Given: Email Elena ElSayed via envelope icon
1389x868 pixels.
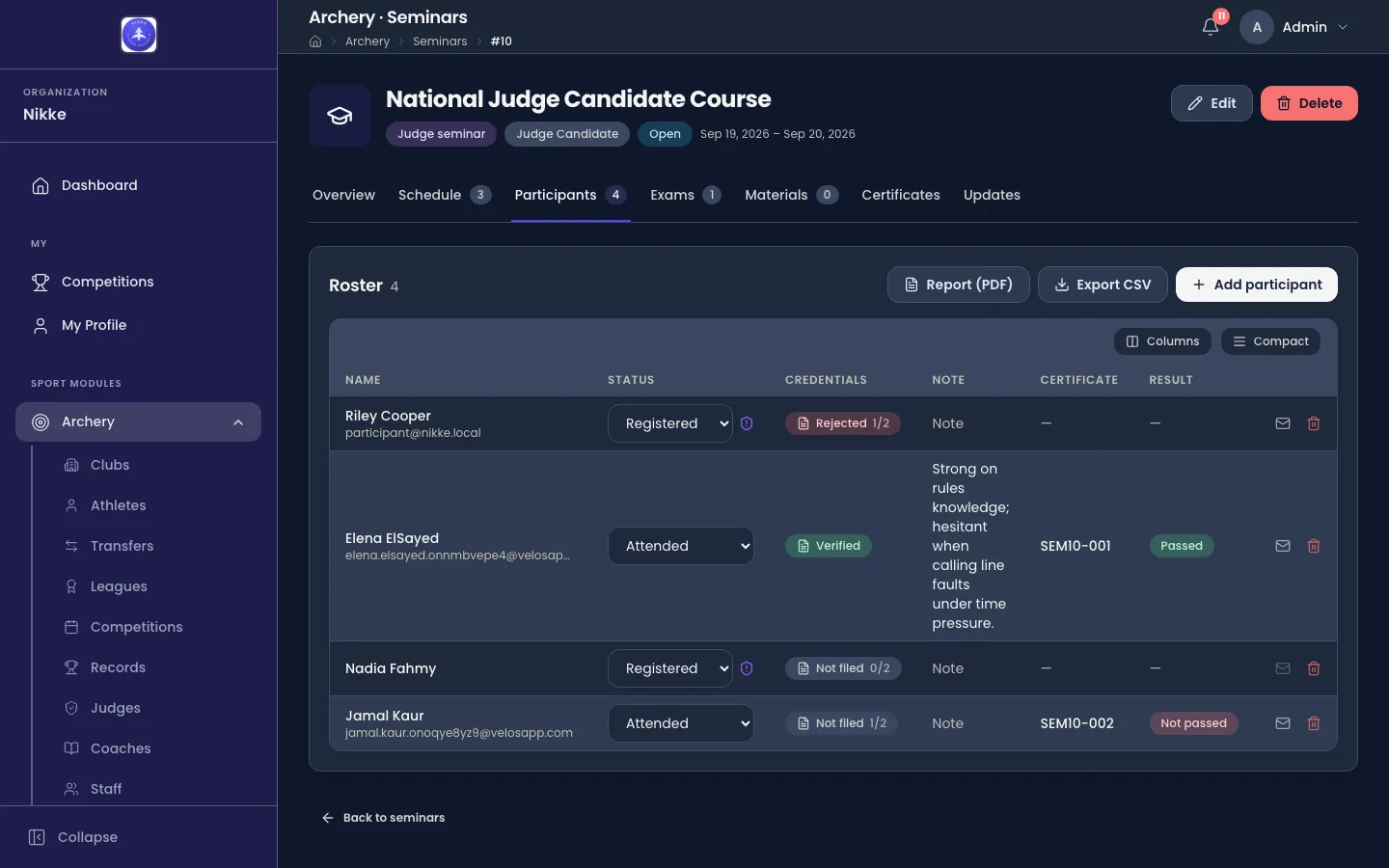Looking at the screenshot, I should (x=1283, y=546).
